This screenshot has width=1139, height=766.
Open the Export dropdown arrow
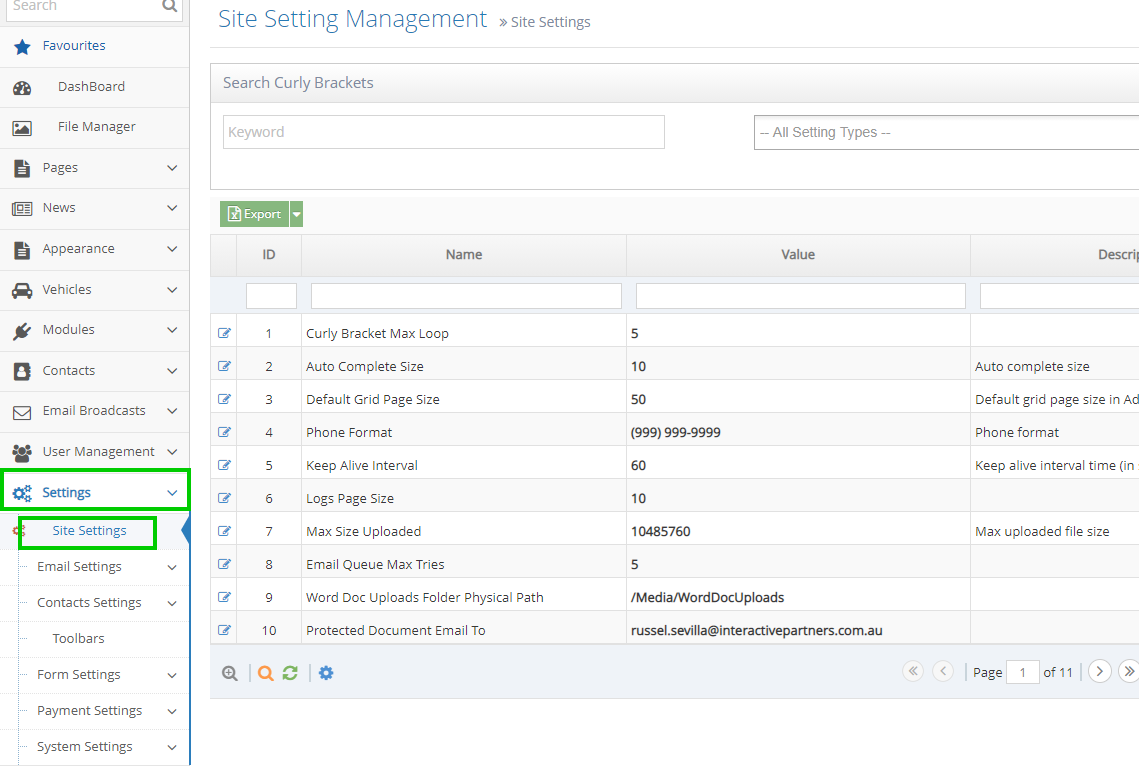coord(296,214)
